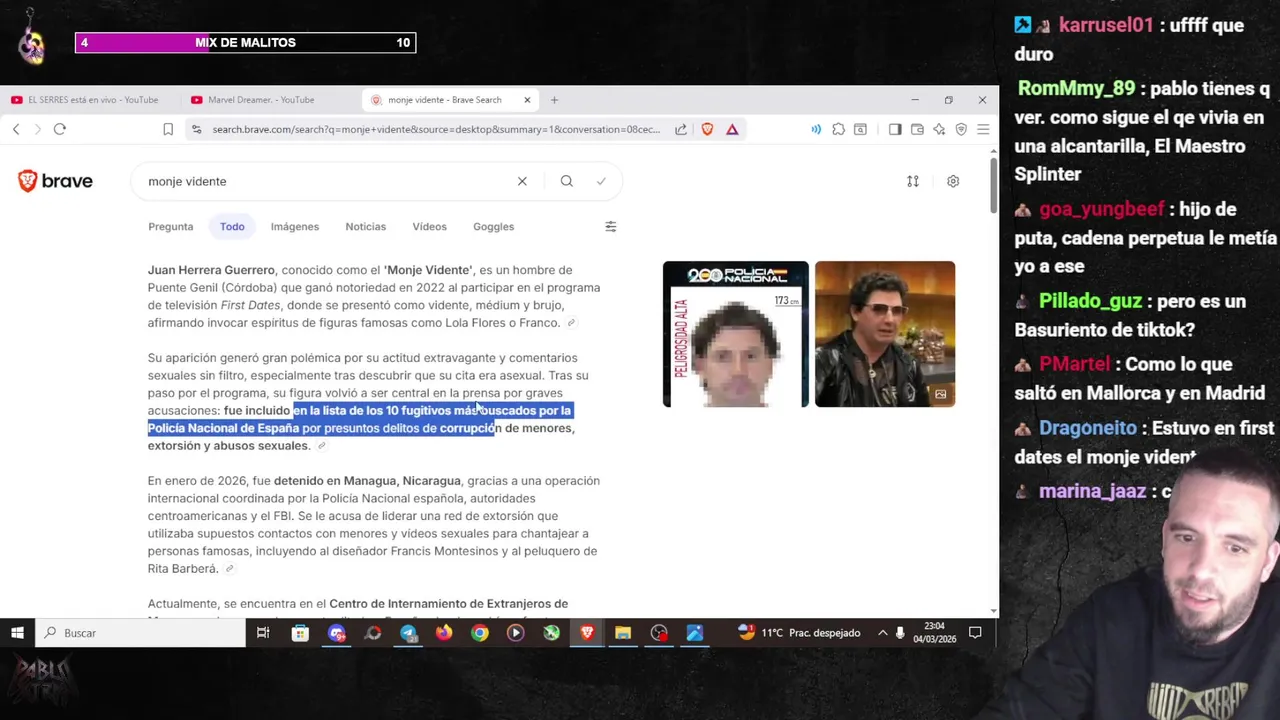Image resolution: width=1280 pixels, height=720 pixels.
Task: Show hidden system tray icons chevron
Action: tap(882, 633)
